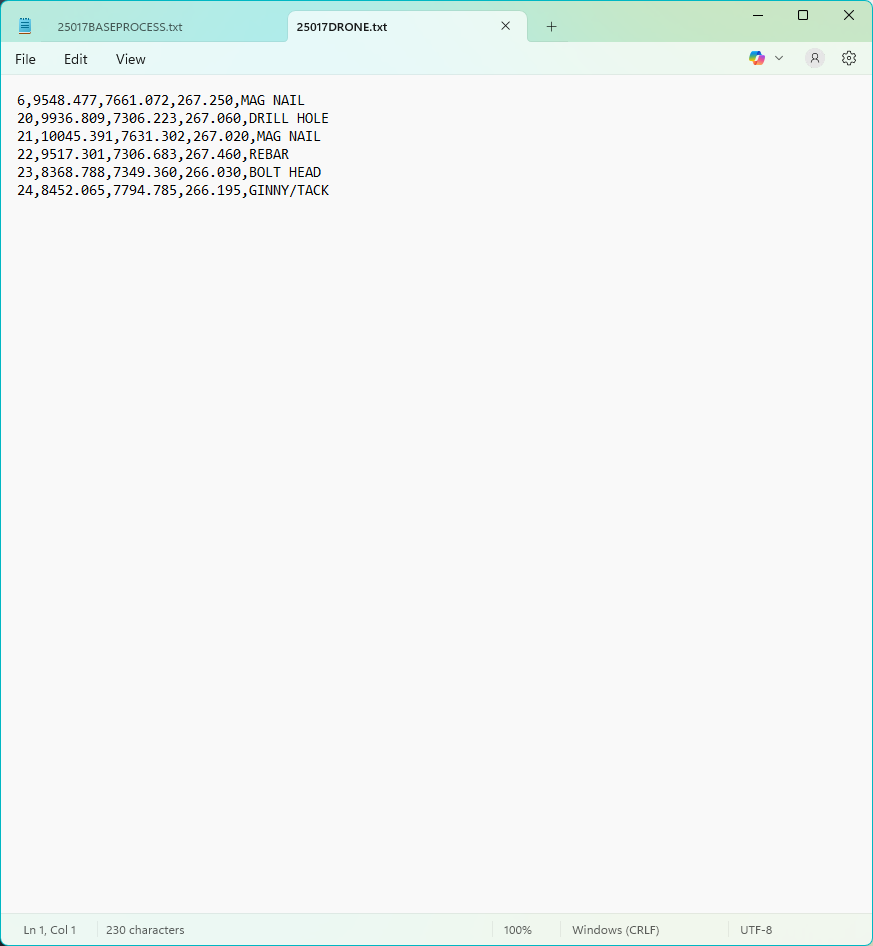This screenshot has width=873, height=946.
Task: Open the View menu
Action: (130, 59)
